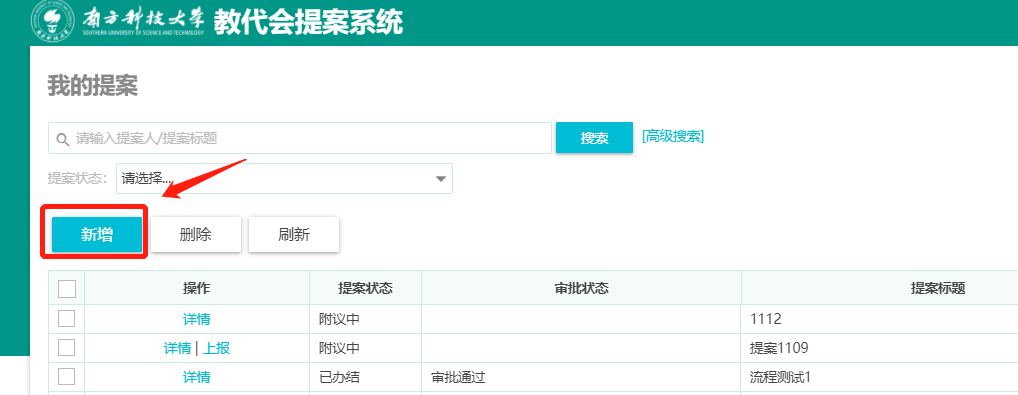Open the 提案状态 dropdown
The height and width of the screenshot is (395, 1018).
(284, 179)
